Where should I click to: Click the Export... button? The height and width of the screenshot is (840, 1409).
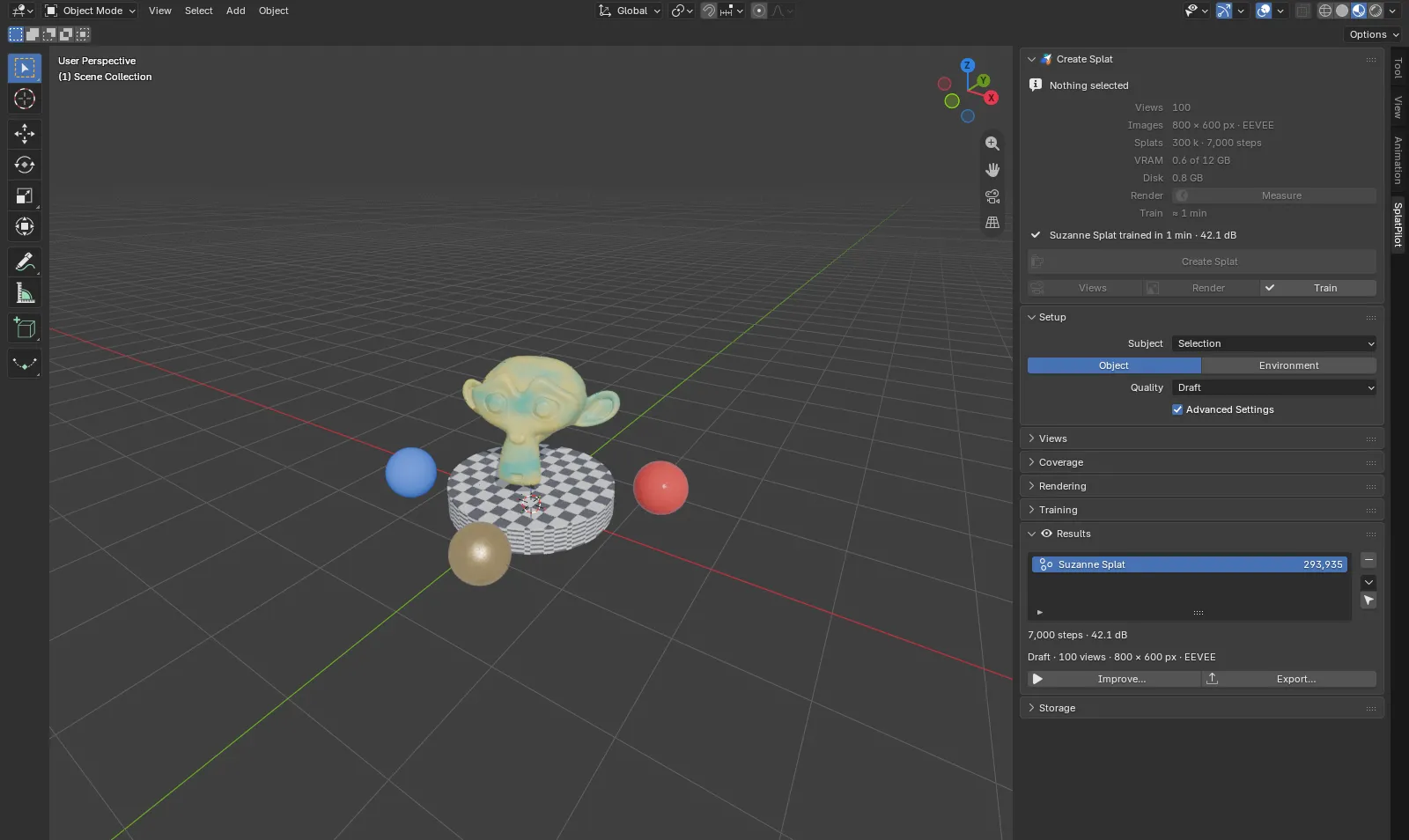click(1289, 679)
